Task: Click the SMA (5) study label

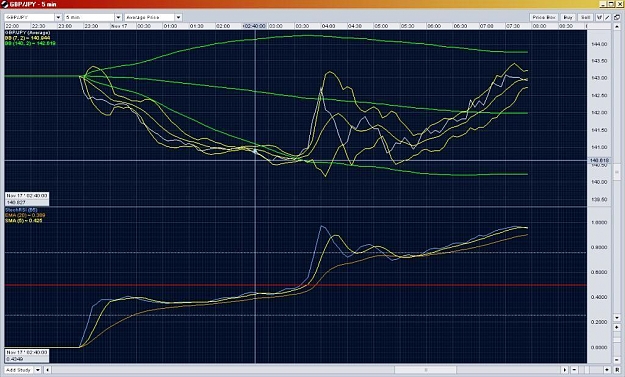Action: pyautogui.click(x=24, y=220)
